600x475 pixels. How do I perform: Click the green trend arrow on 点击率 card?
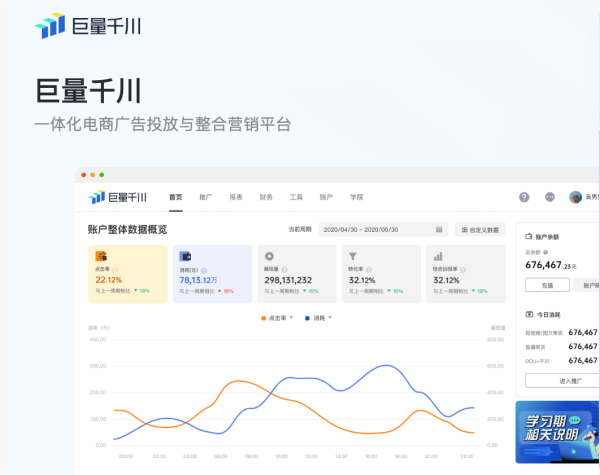pyautogui.click(x=135, y=291)
